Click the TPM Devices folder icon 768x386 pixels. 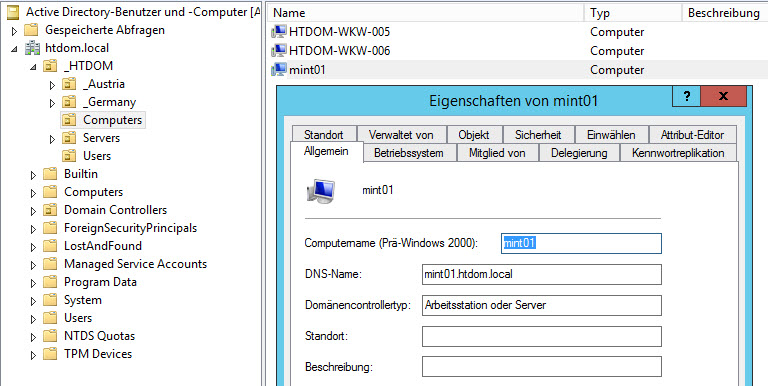click(x=50, y=354)
